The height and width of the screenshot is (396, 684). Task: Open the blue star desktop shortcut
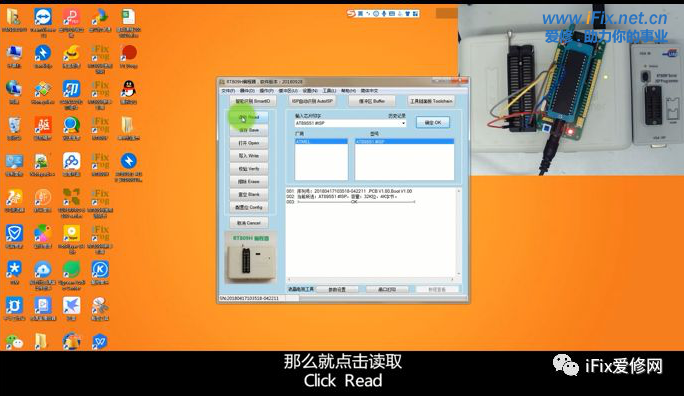click(14, 273)
